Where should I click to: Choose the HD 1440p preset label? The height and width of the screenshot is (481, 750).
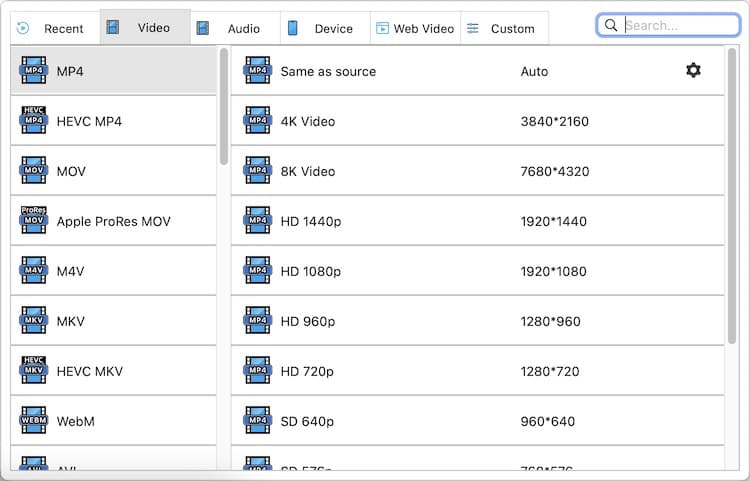310,221
